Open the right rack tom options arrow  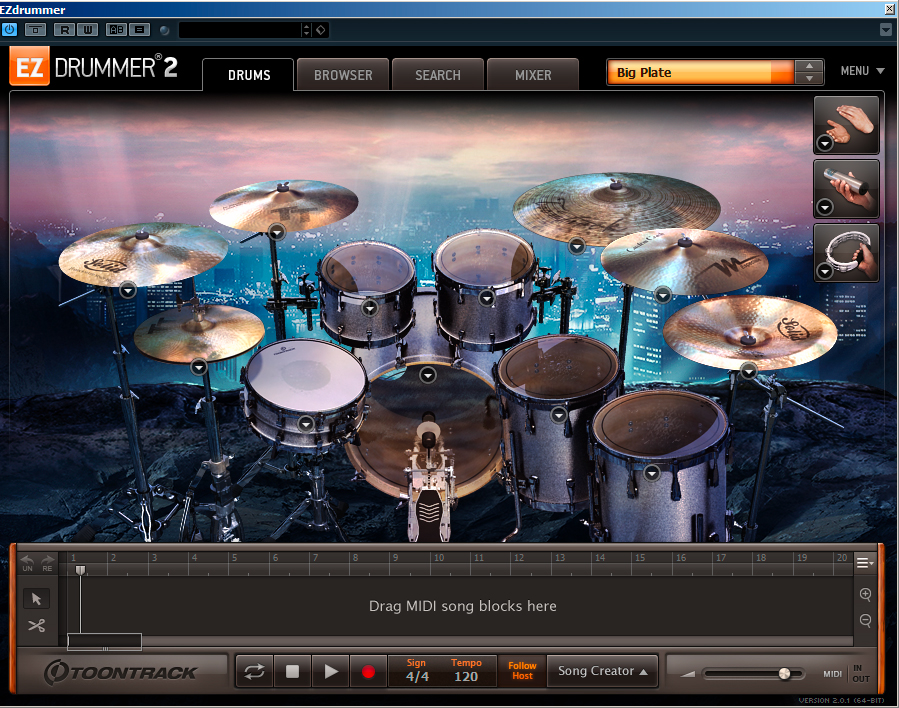pyautogui.click(x=487, y=298)
